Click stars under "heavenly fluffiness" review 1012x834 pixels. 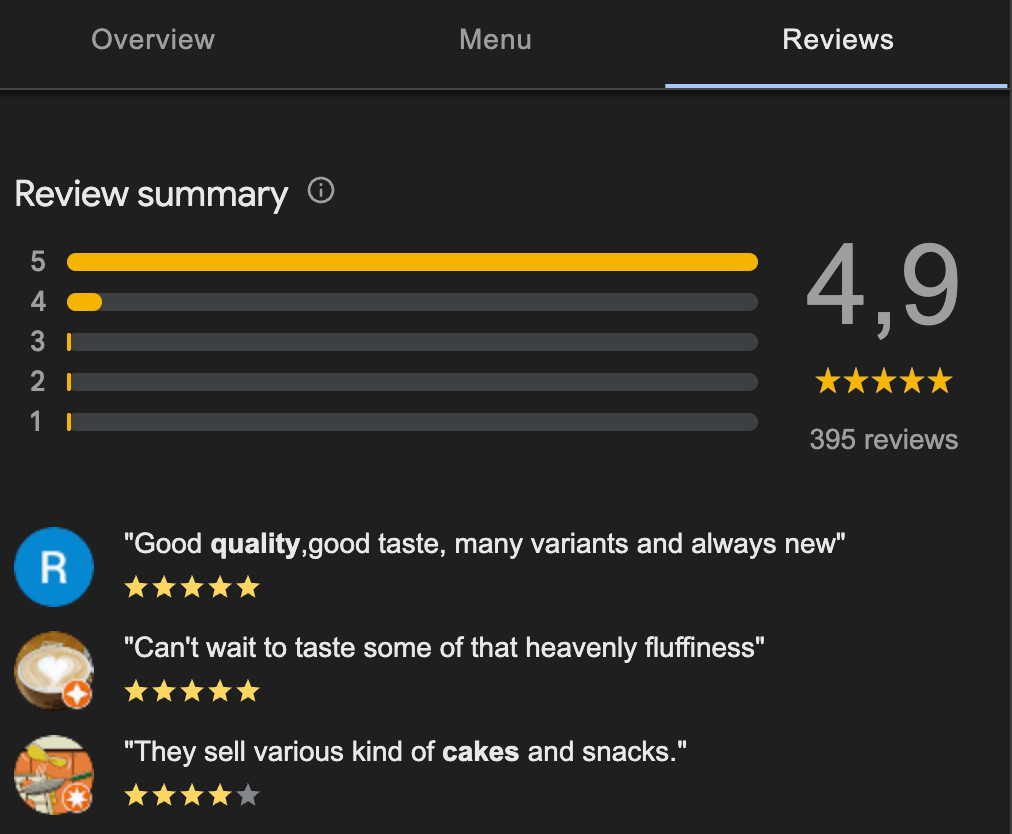click(x=191, y=691)
